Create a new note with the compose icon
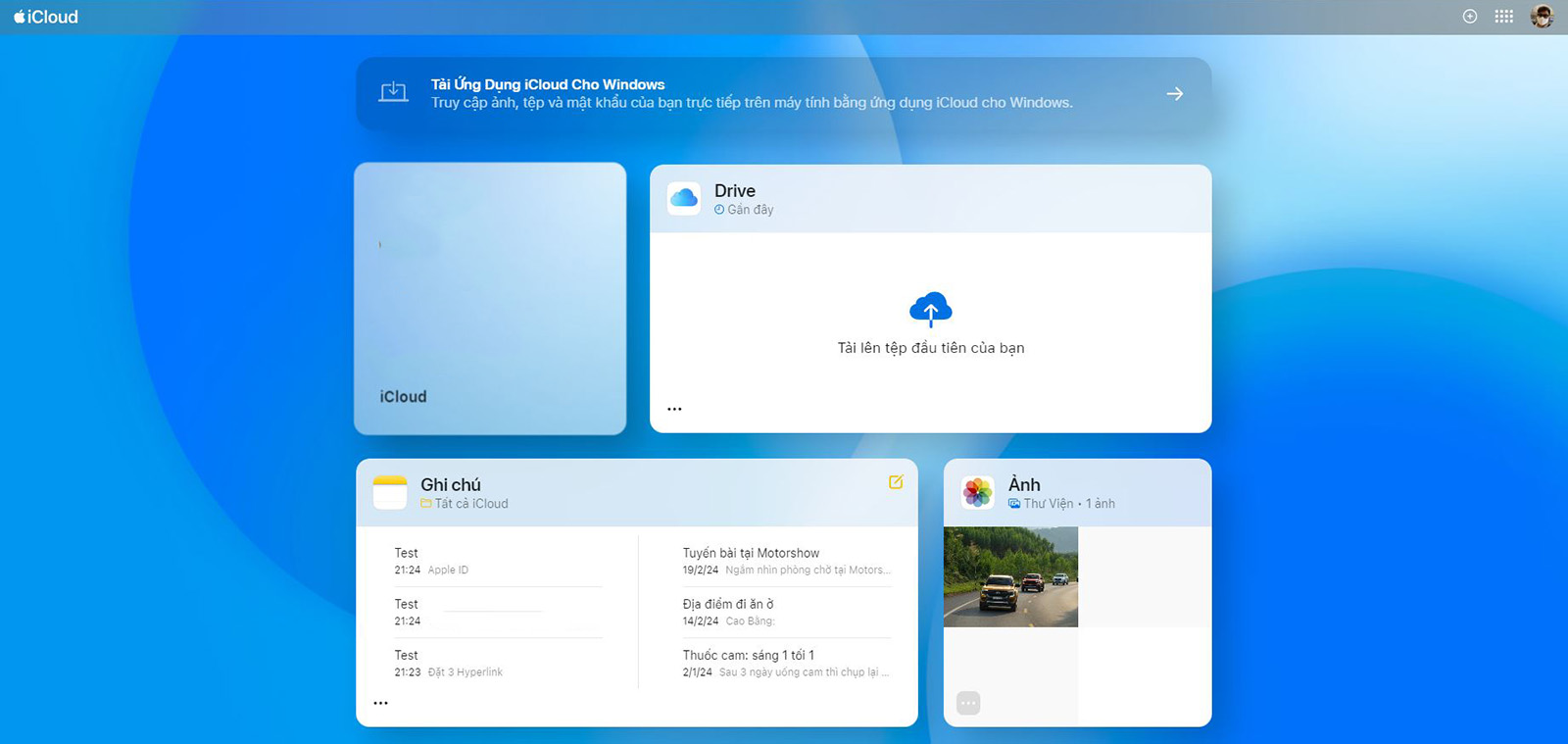The width and height of the screenshot is (1568, 744). click(x=896, y=482)
